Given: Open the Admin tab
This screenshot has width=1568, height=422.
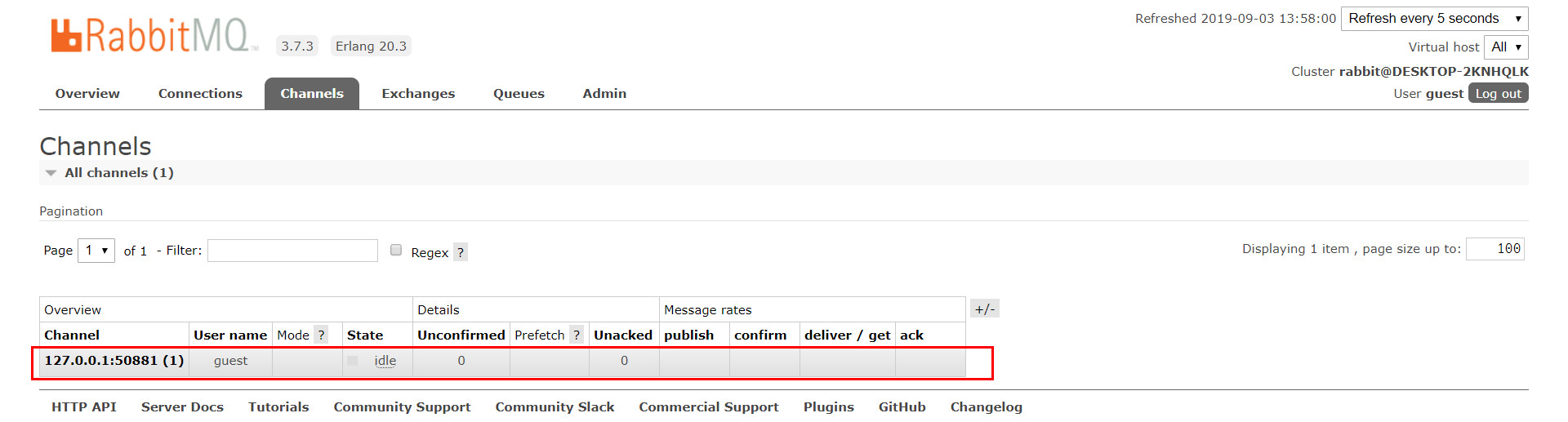Looking at the screenshot, I should [604, 94].
